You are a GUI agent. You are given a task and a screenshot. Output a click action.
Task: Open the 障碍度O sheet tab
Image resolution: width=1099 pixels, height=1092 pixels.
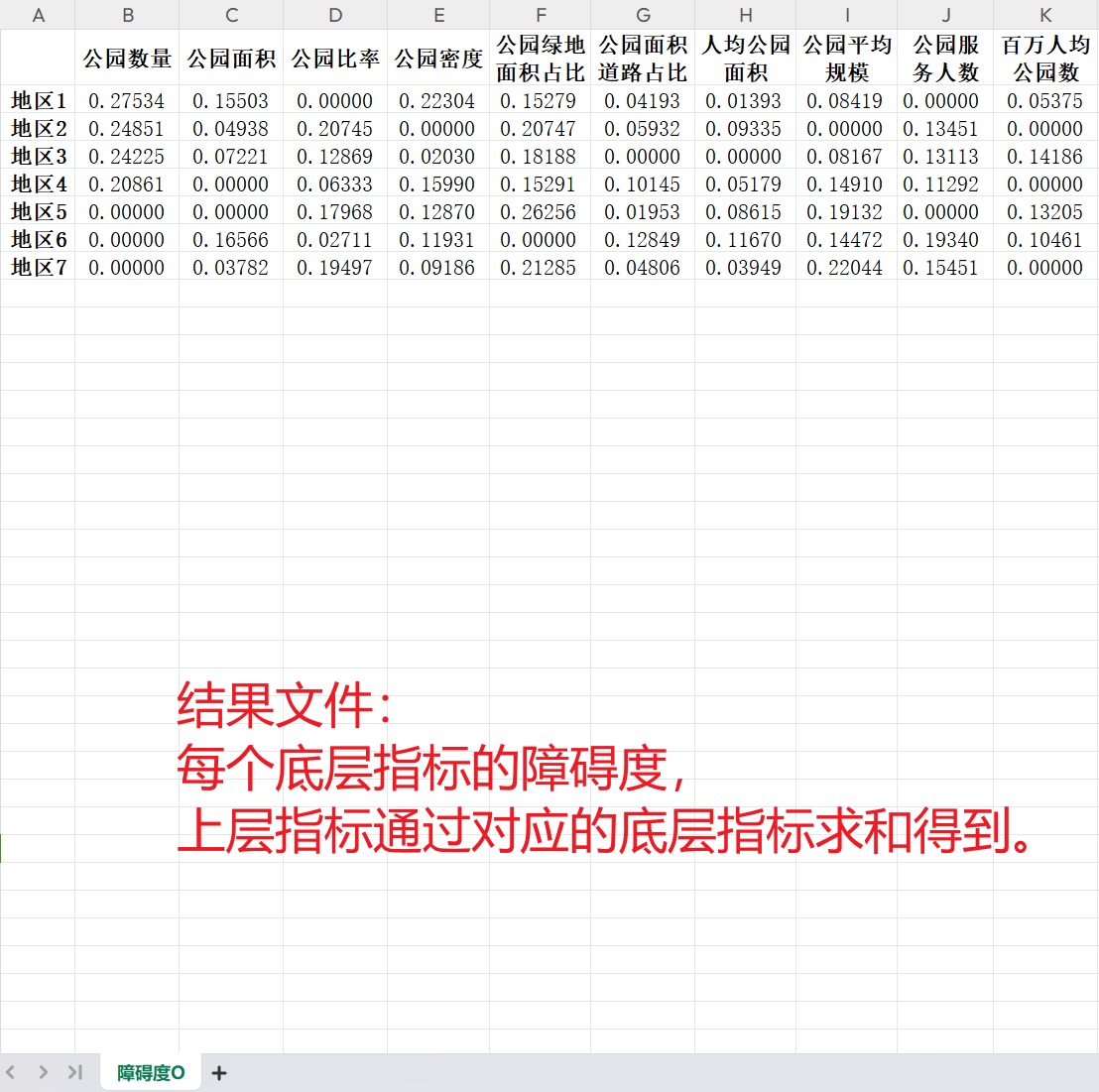(x=151, y=1072)
